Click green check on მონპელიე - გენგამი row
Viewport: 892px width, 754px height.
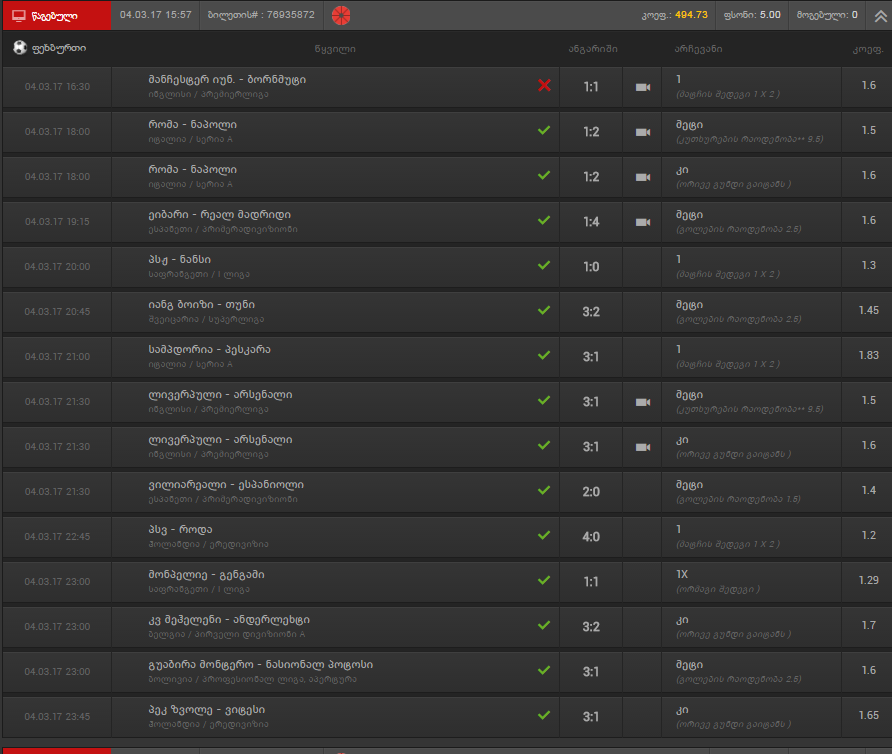coord(544,580)
